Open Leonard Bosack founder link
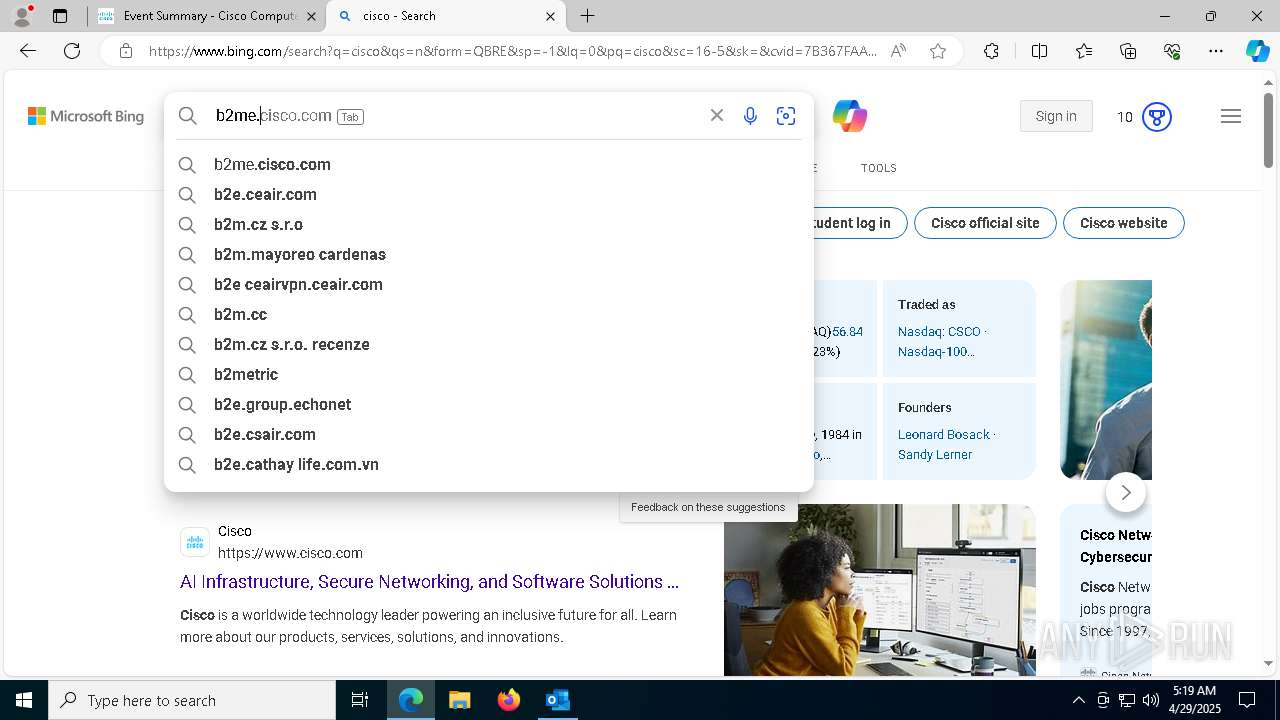 point(943,434)
